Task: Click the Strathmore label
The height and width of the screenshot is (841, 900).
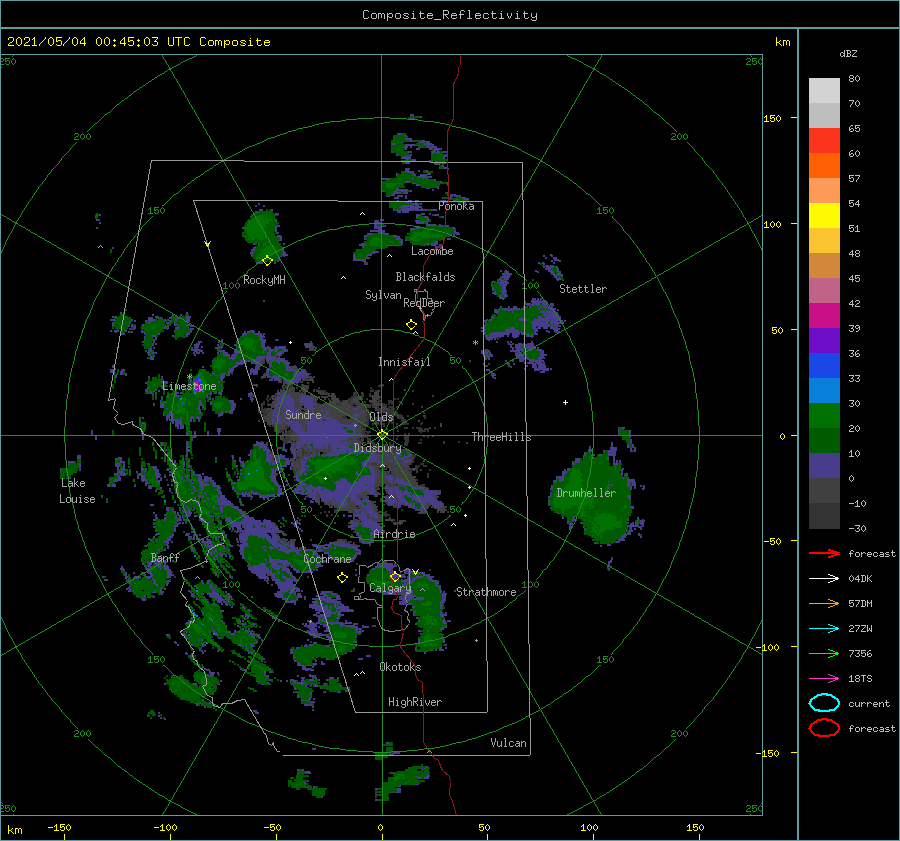Action: (x=486, y=592)
